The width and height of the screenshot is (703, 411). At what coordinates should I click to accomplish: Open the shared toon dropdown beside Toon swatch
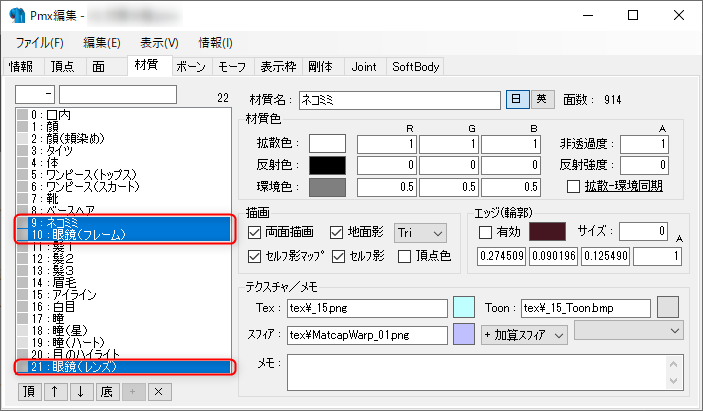point(629,330)
